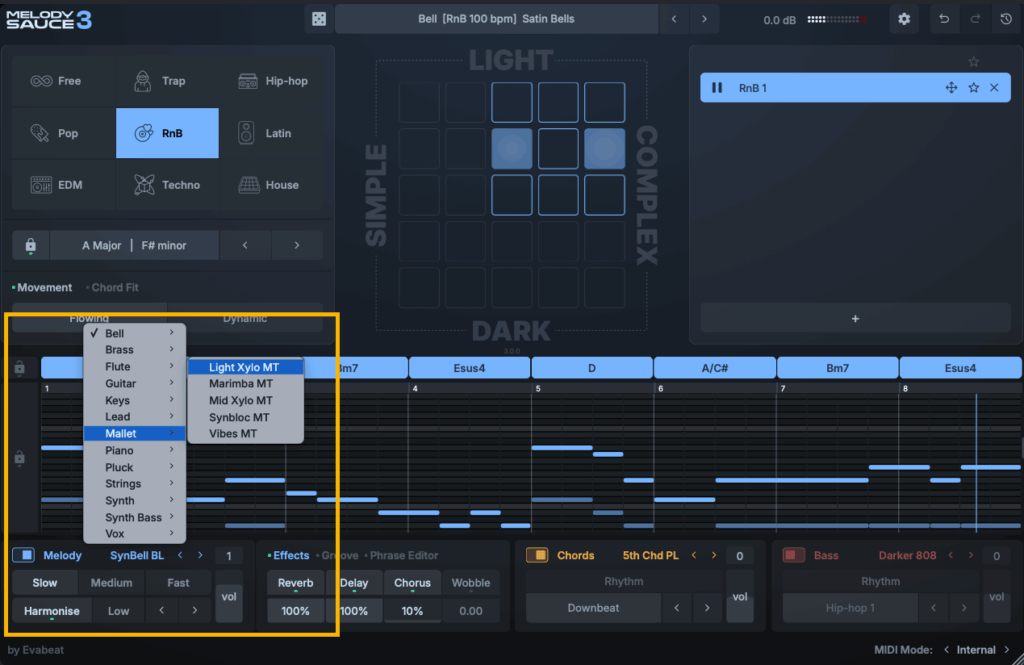
Task: Open the A Major / F# minor key selector
Action: click(134, 246)
